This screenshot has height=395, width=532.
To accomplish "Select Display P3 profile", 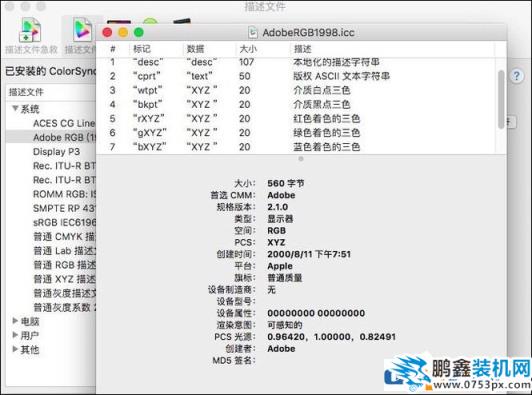I will (x=56, y=151).
